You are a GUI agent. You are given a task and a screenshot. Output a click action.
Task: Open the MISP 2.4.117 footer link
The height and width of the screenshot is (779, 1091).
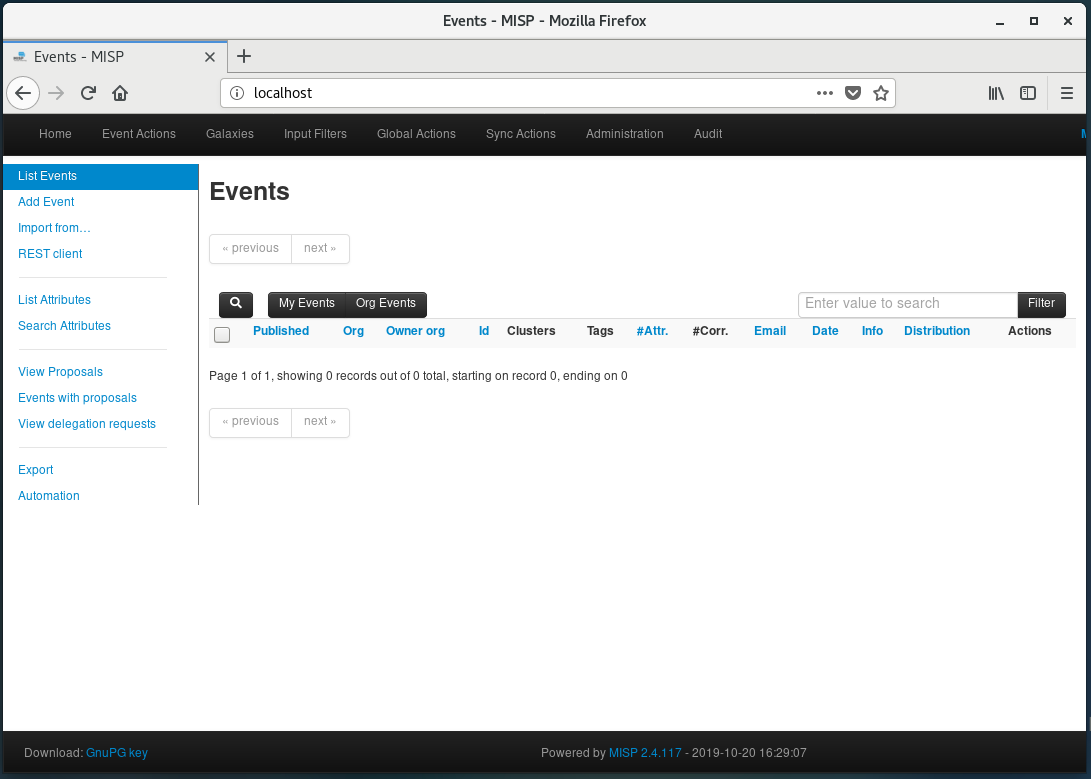pos(645,753)
